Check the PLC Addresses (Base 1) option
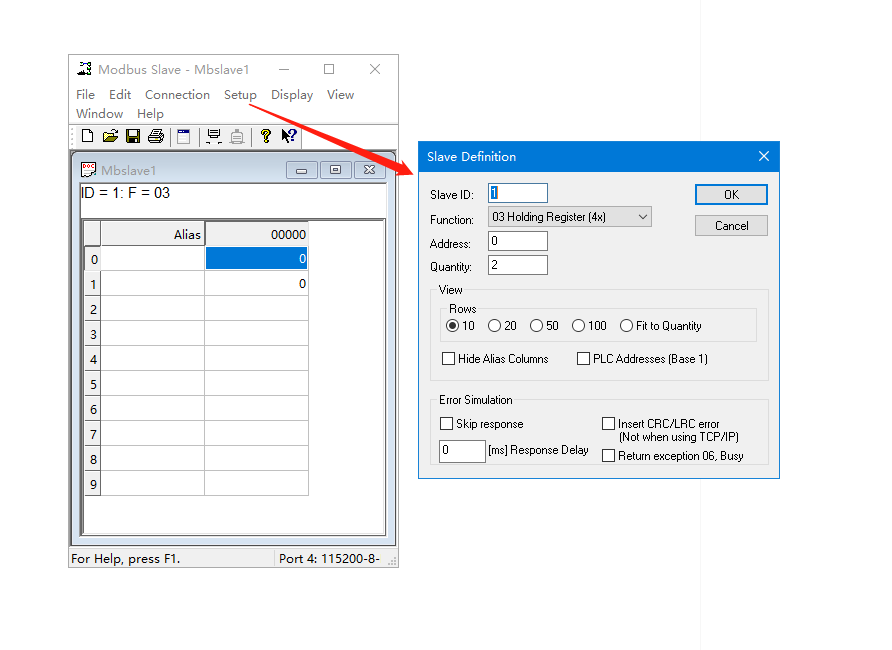The image size is (892, 650). [x=583, y=359]
